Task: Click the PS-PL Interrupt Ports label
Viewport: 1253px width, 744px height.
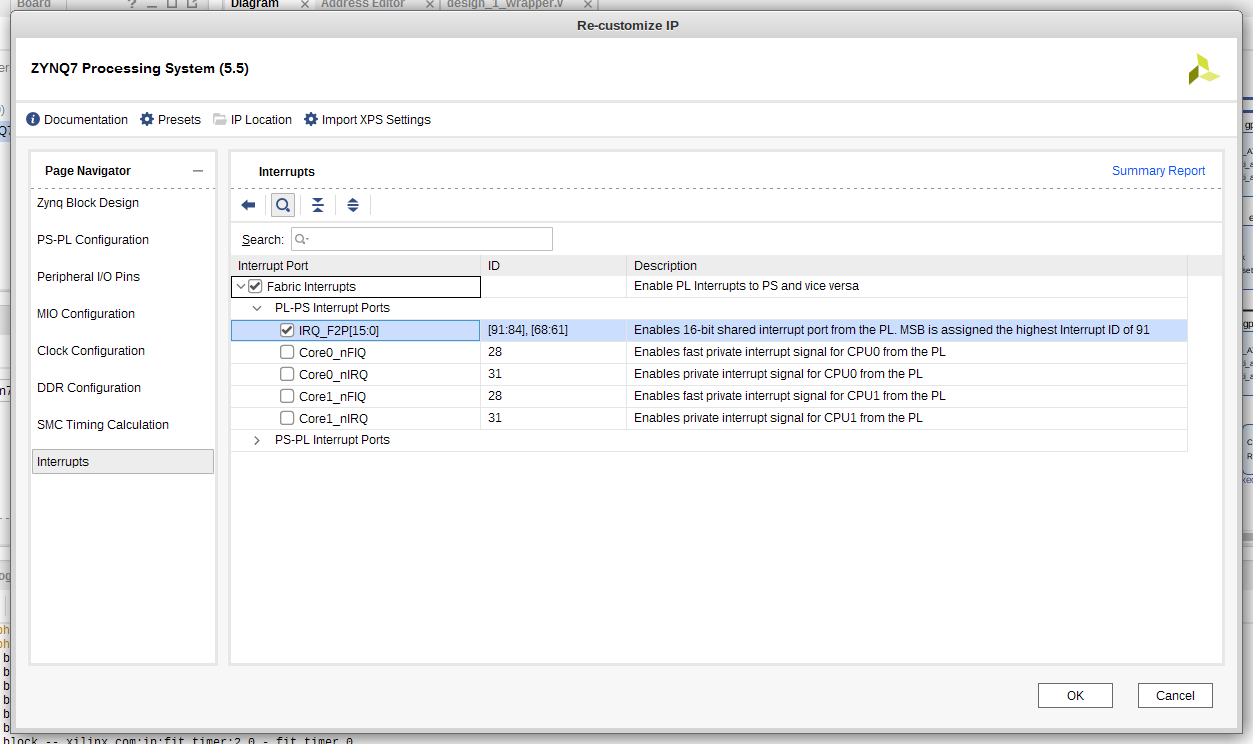Action: [332, 440]
